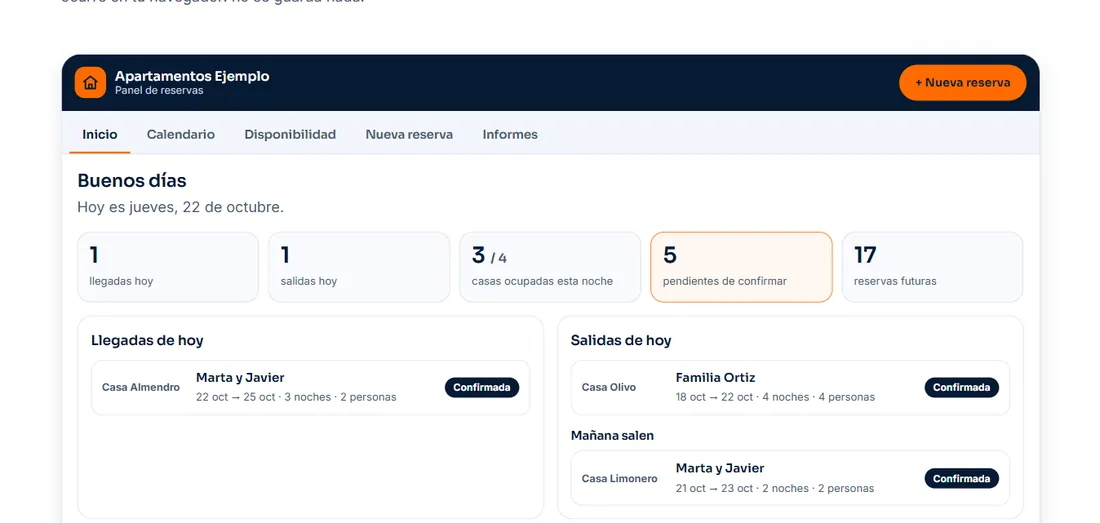Open the Inicio tab
This screenshot has height=523, width=1100.
tap(100, 135)
